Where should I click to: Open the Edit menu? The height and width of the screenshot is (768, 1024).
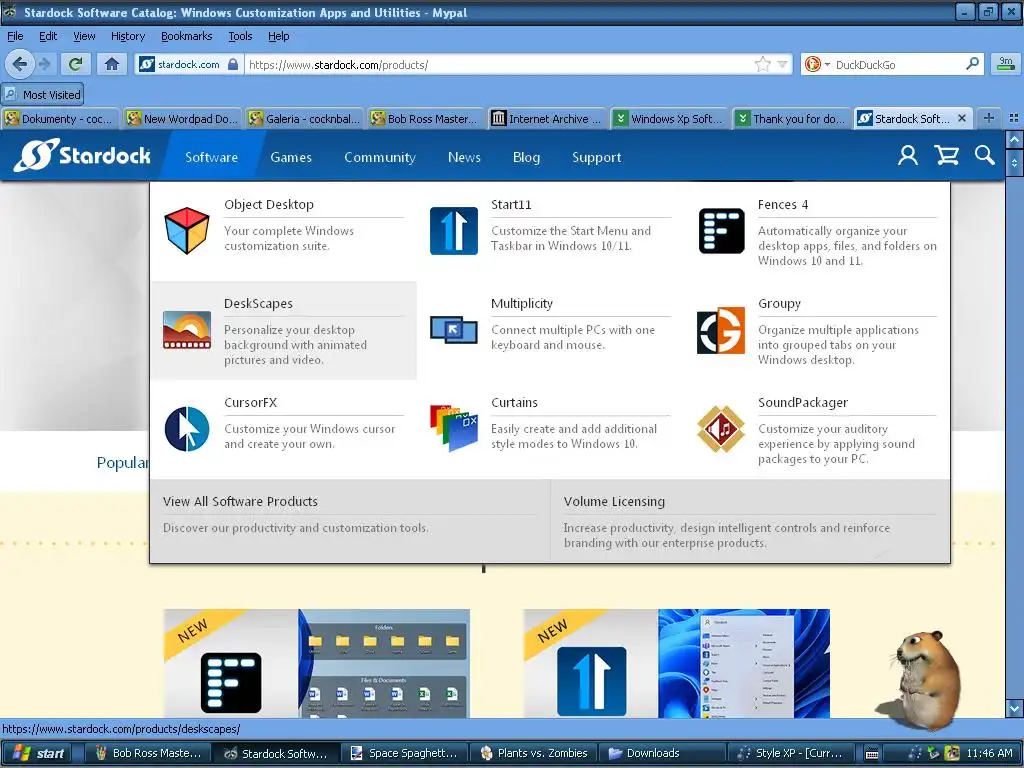point(48,37)
